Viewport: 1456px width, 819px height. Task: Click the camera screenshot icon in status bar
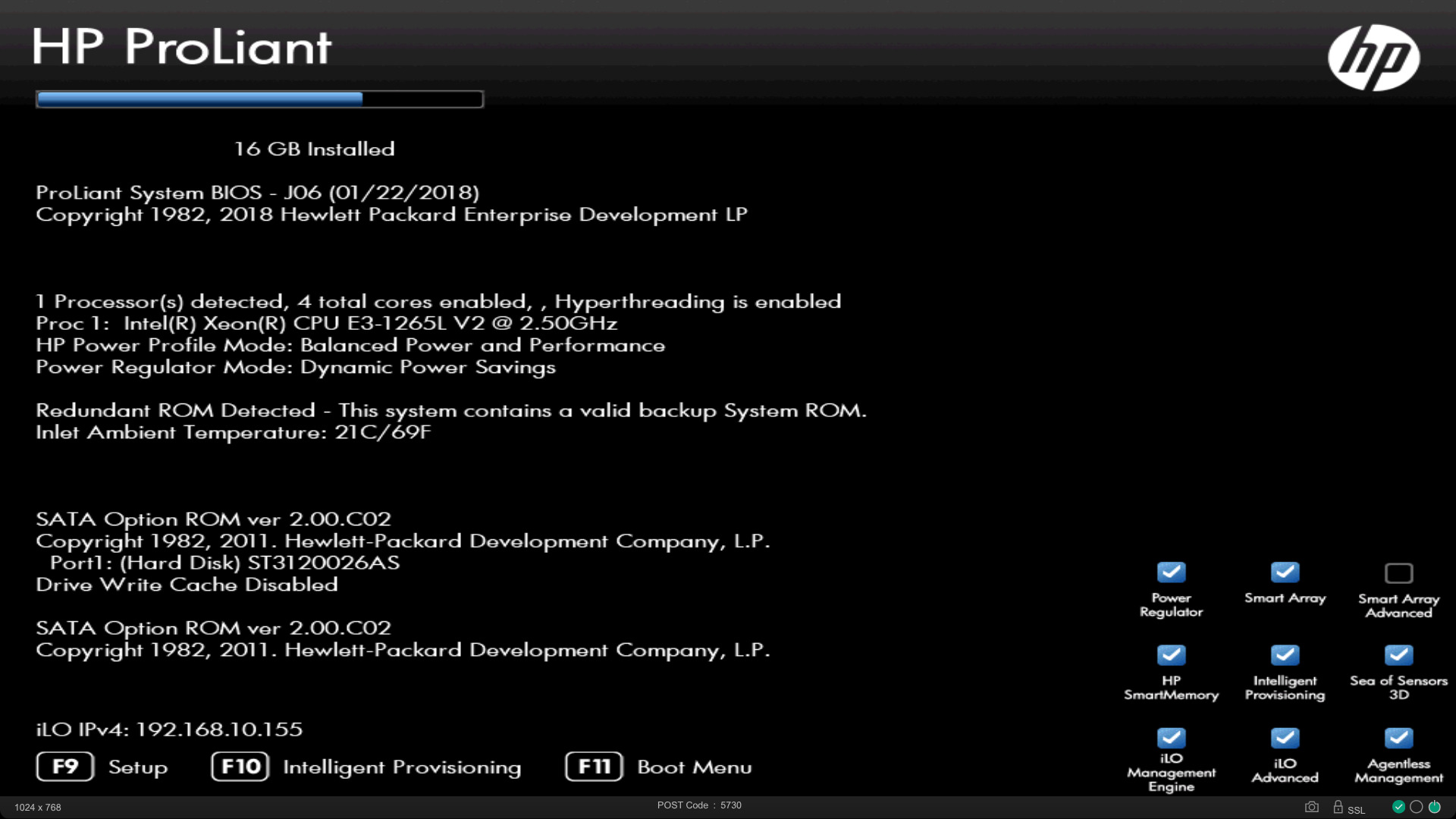[x=1311, y=807]
